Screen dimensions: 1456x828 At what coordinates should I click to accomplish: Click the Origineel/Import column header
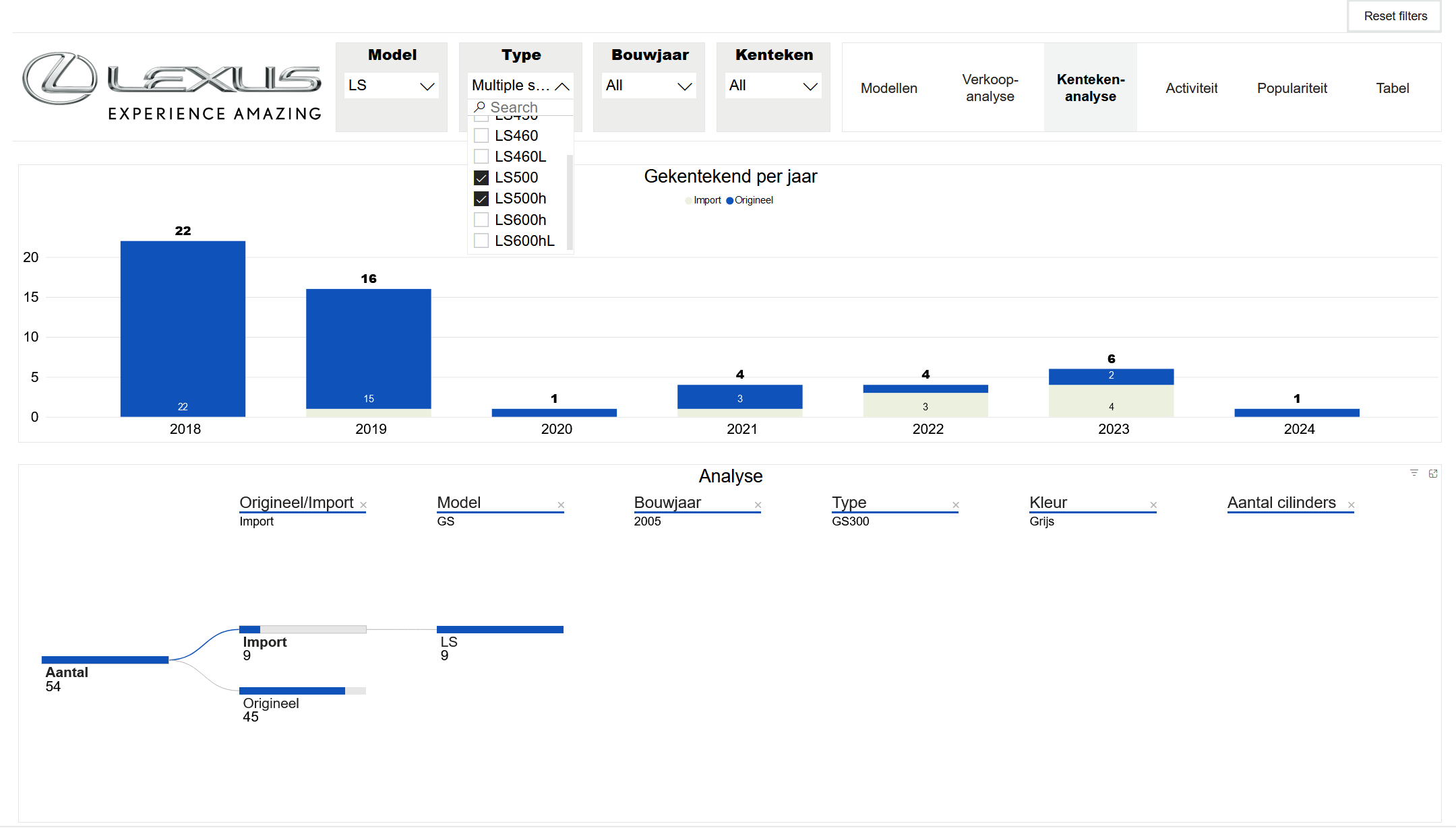(297, 503)
